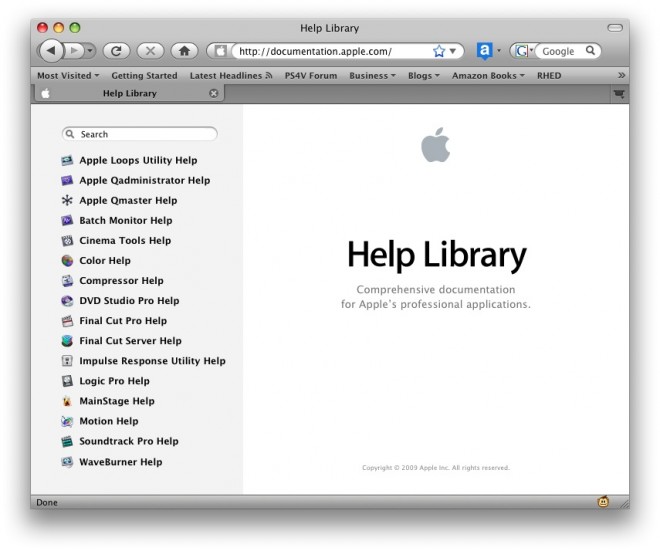Screen dimensions: 660x551
Task: Open the back/forward history dropdown arrow
Action: 90,51
